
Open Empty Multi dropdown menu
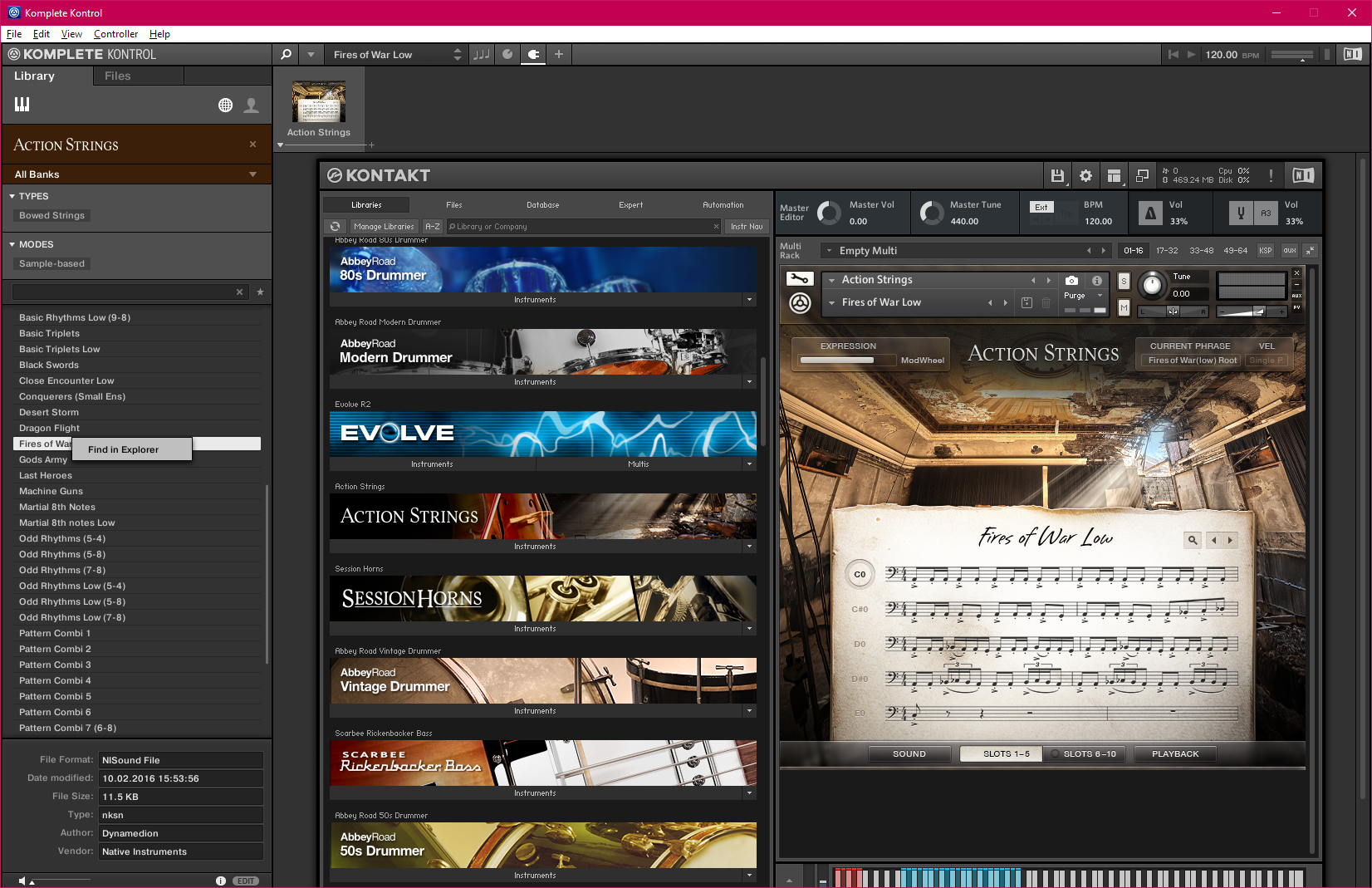point(829,250)
